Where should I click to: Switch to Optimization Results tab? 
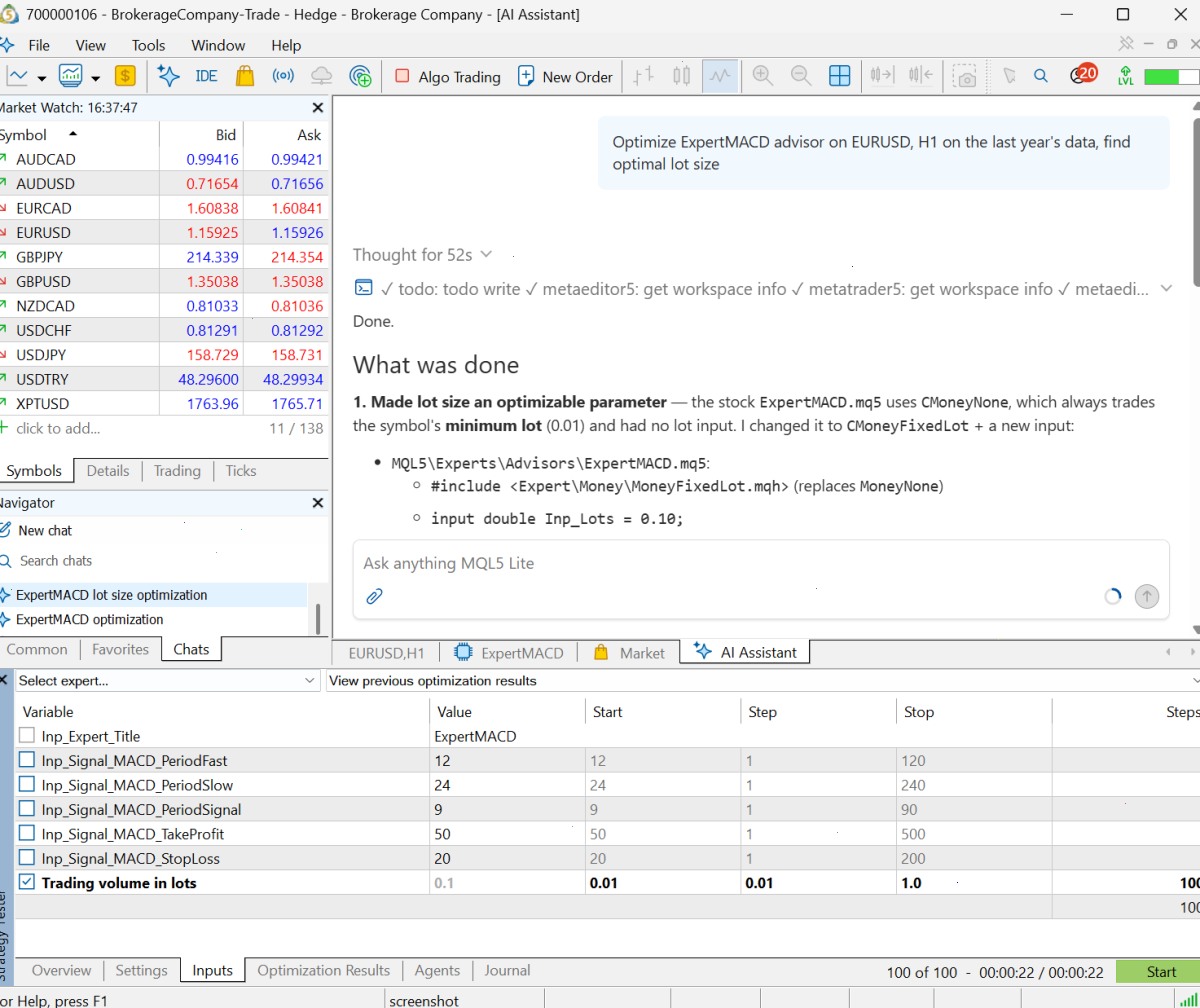324,971
